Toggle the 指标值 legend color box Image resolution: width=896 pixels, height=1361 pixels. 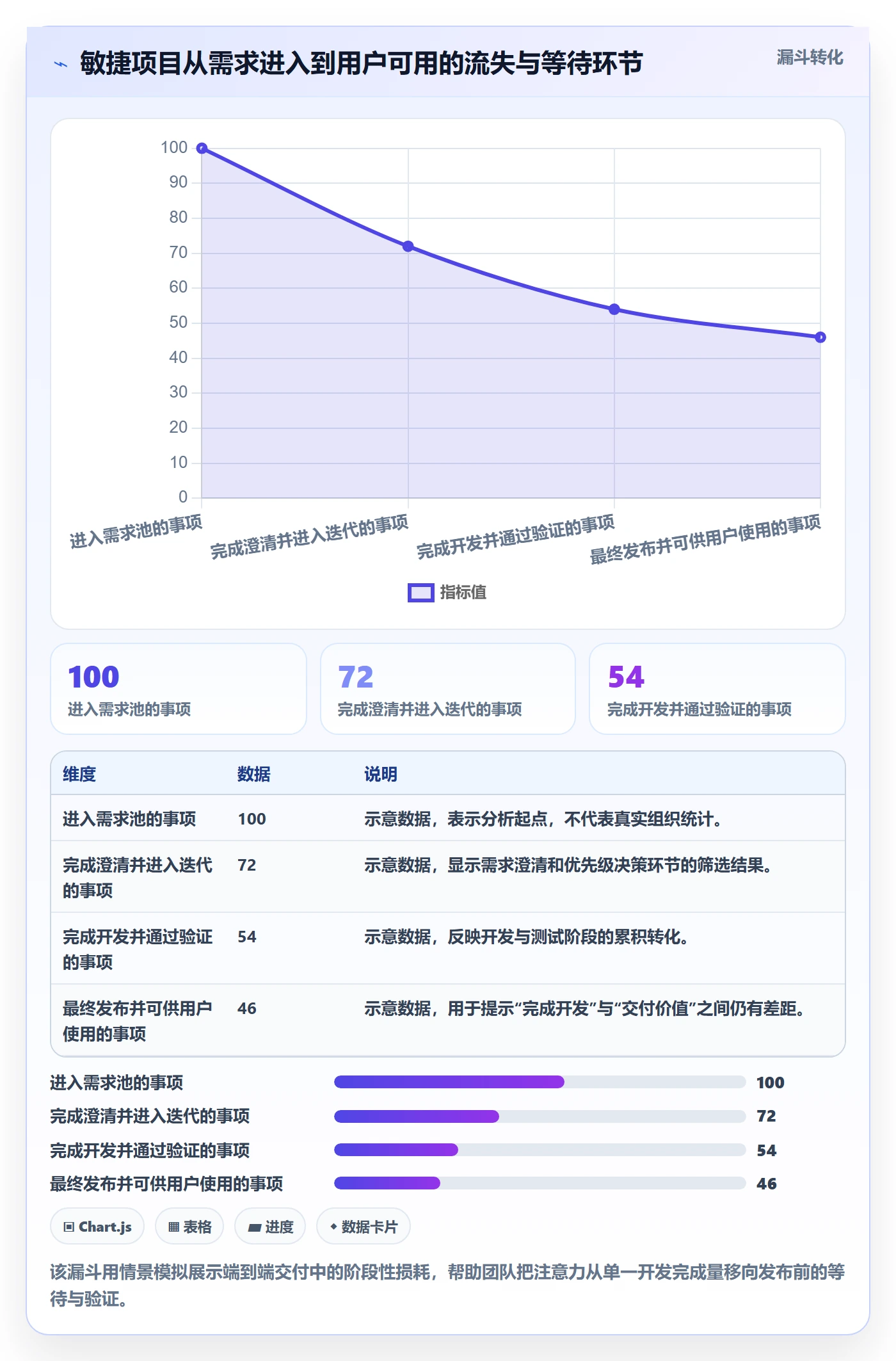pos(421,592)
